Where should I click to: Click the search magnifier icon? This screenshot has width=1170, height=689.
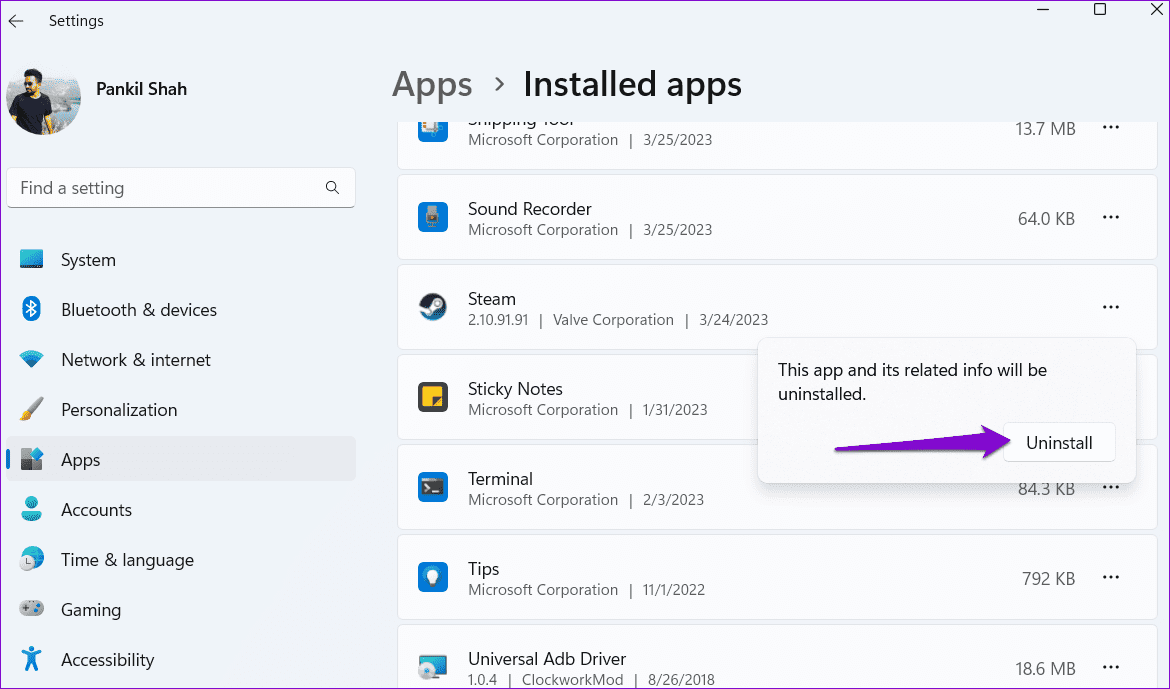click(x=332, y=187)
